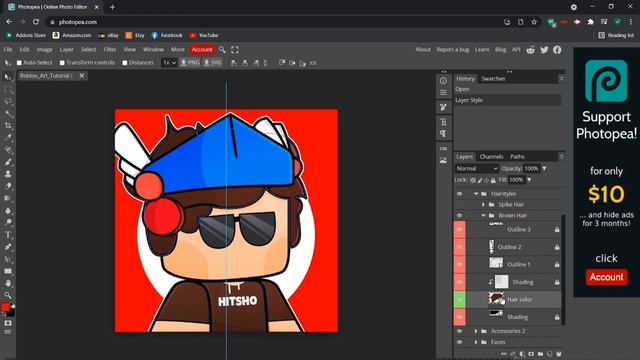Select the Pen tool

(x=8, y=247)
